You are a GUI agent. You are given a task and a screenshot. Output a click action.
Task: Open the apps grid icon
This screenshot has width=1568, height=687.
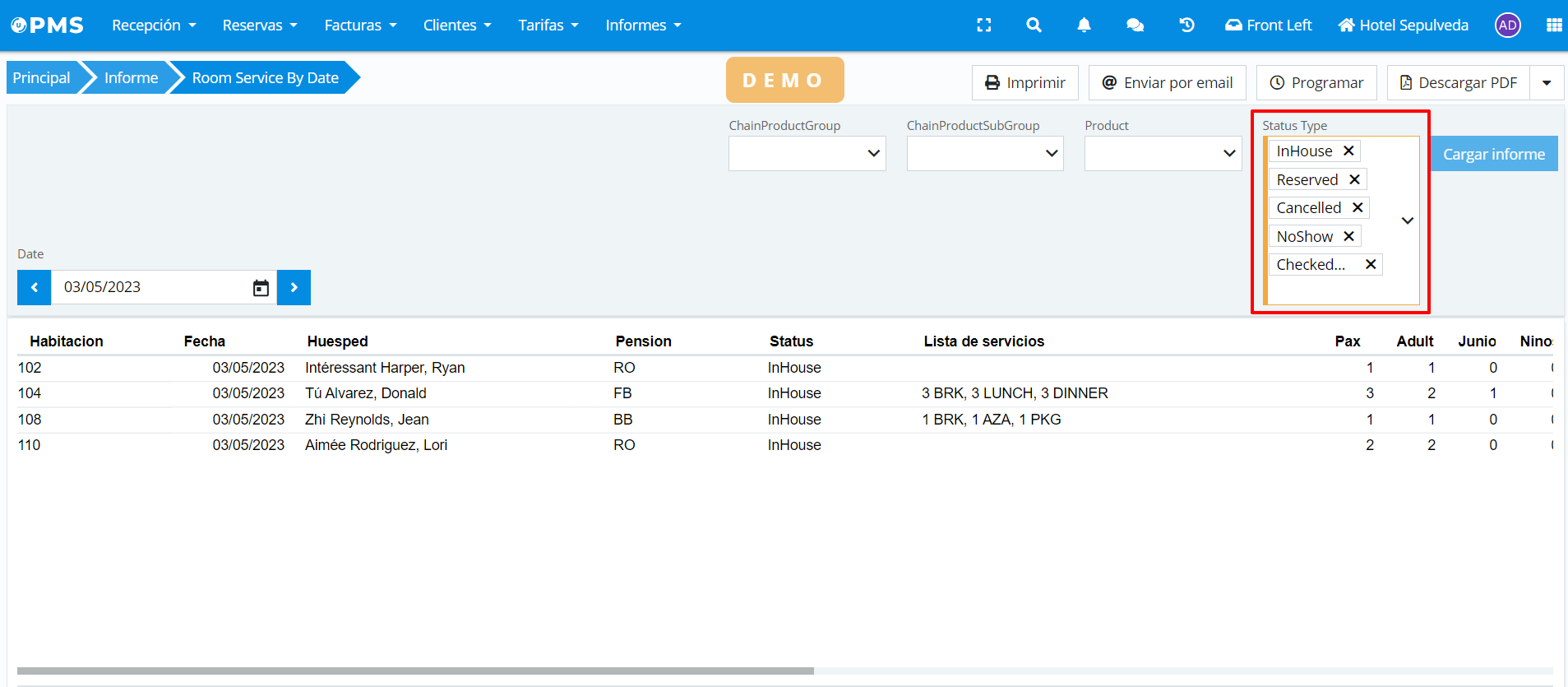click(x=1553, y=26)
